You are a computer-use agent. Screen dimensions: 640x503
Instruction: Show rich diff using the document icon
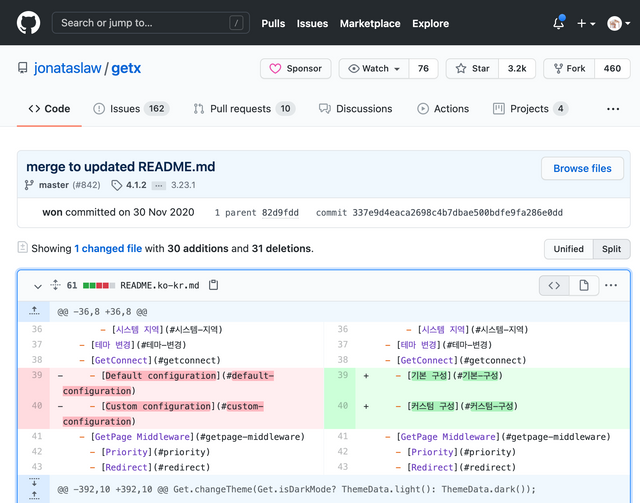[x=583, y=286]
